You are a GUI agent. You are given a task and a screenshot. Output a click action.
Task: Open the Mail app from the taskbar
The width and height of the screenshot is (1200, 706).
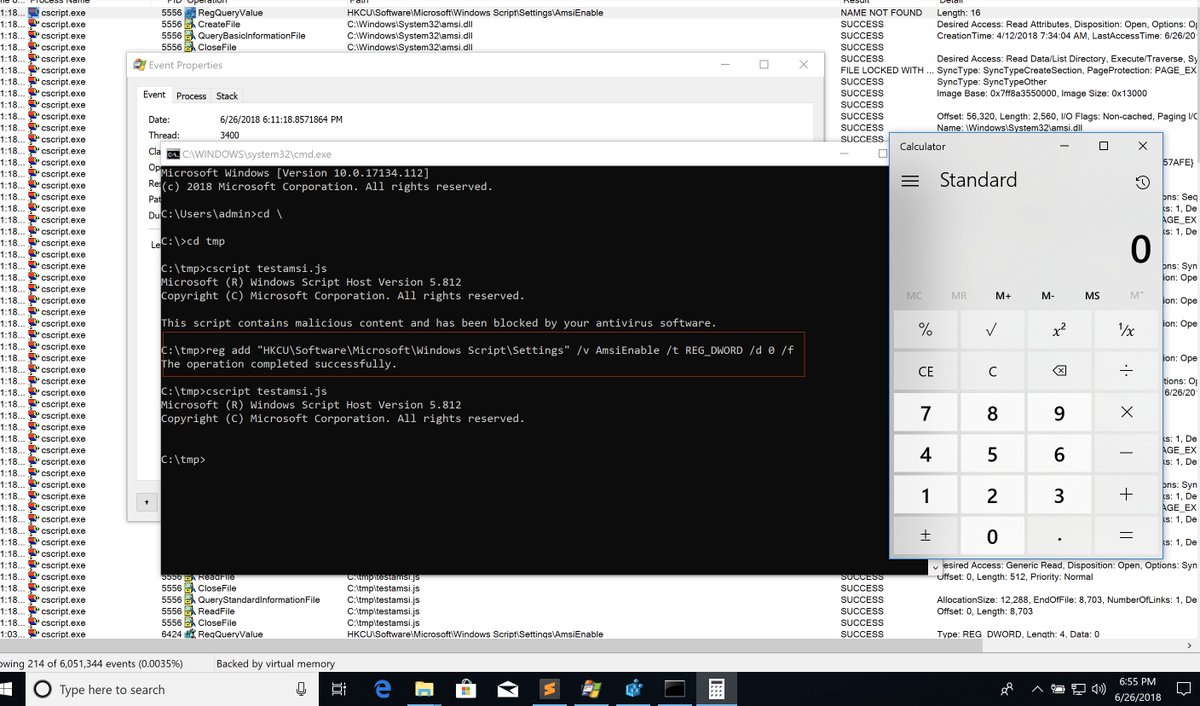tap(508, 689)
